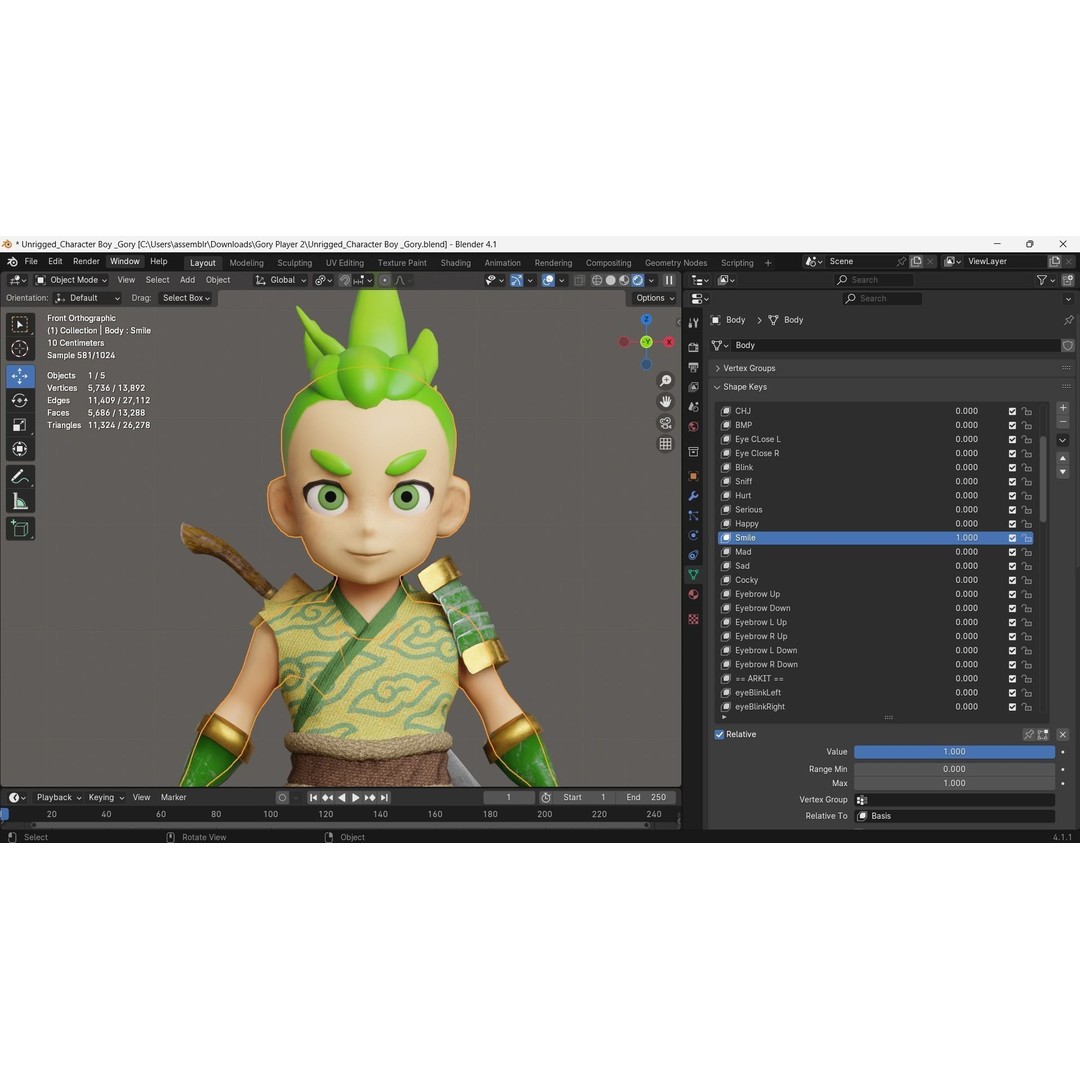Switch perspective/orthographic grid icon
The width and height of the screenshot is (1080, 1080).
[665, 444]
